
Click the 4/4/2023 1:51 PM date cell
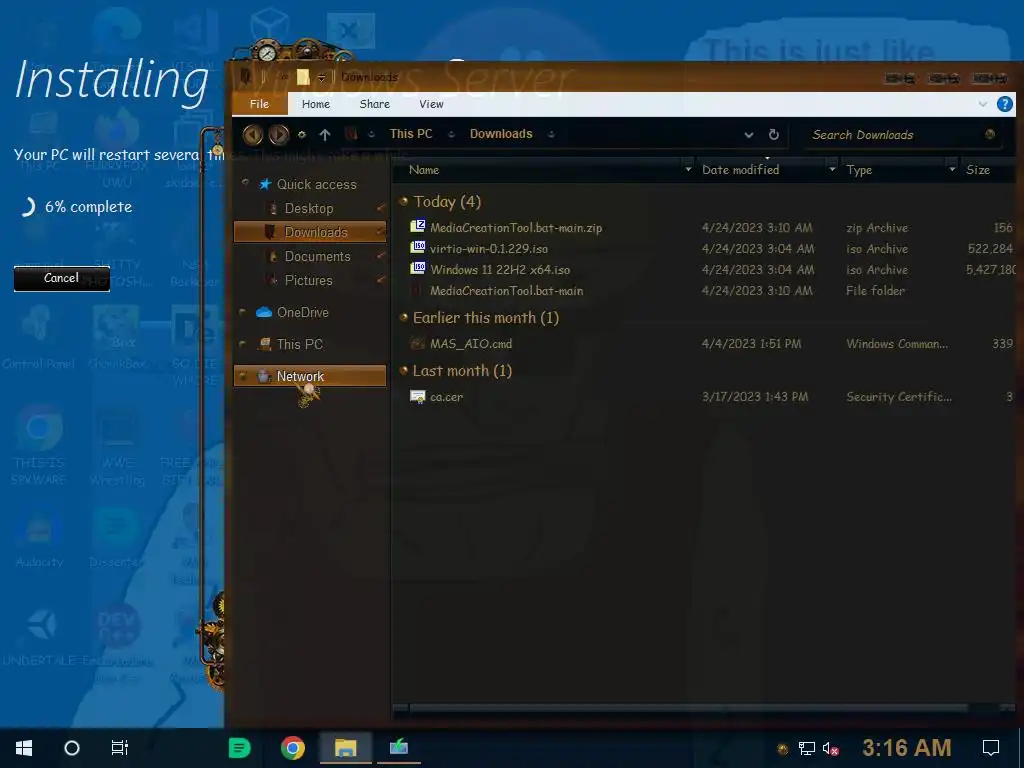click(x=751, y=344)
